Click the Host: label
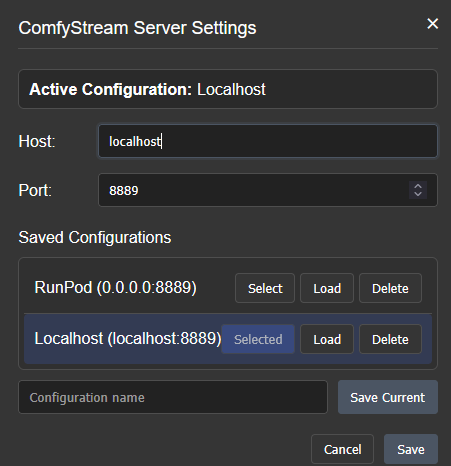 37,141
